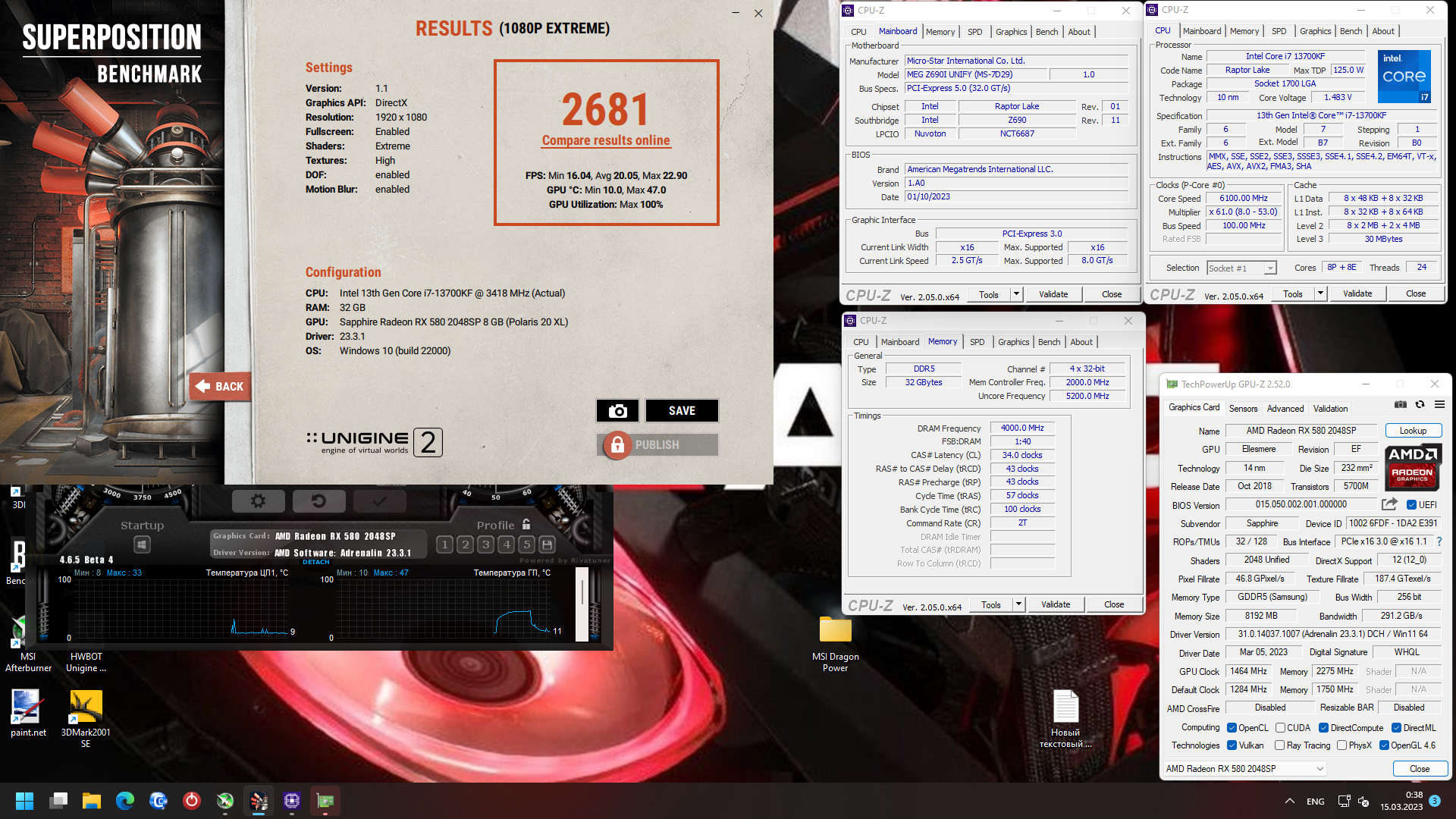Screen dimensions: 1456x819
Task: Click SAVE button in Superposition results
Action: [682, 410]
